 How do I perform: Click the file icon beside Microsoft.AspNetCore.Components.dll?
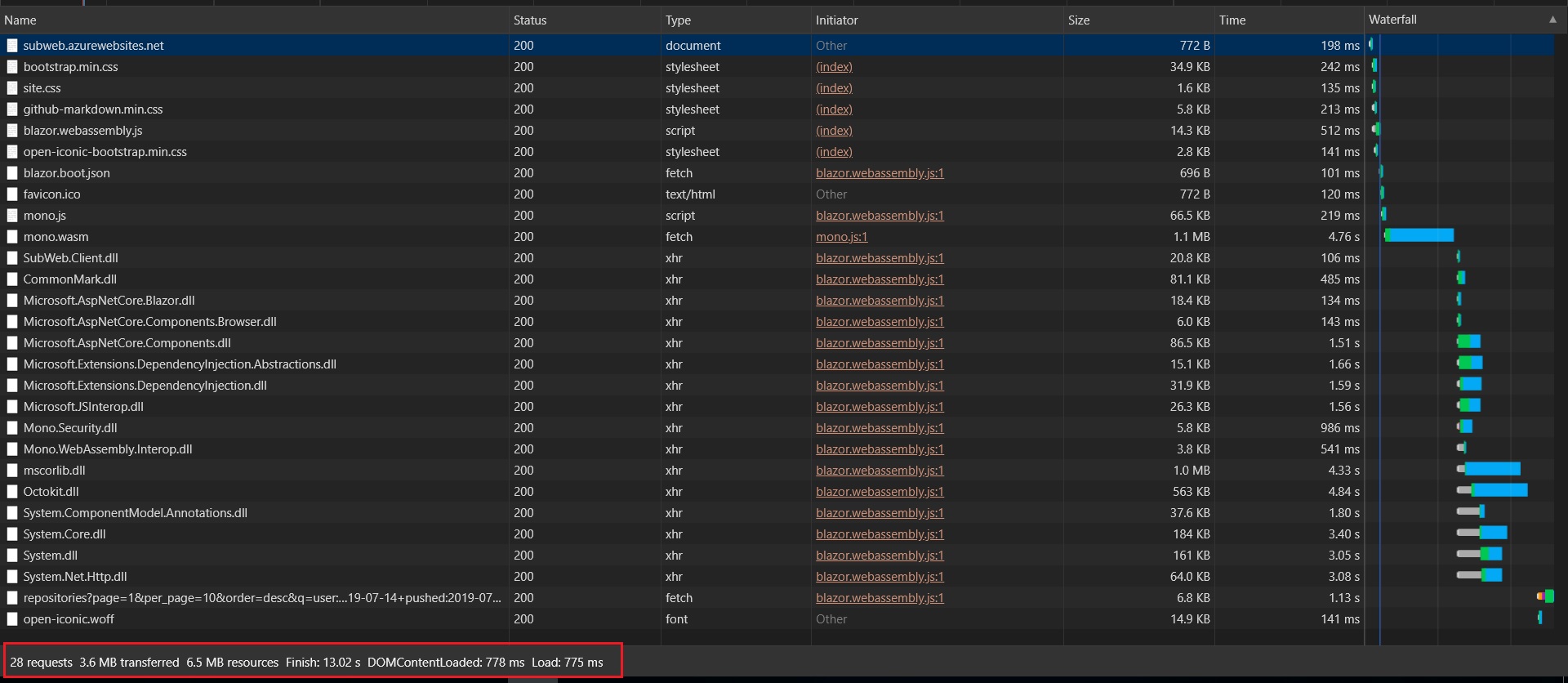pyautogui.click(x=12, y=343)
